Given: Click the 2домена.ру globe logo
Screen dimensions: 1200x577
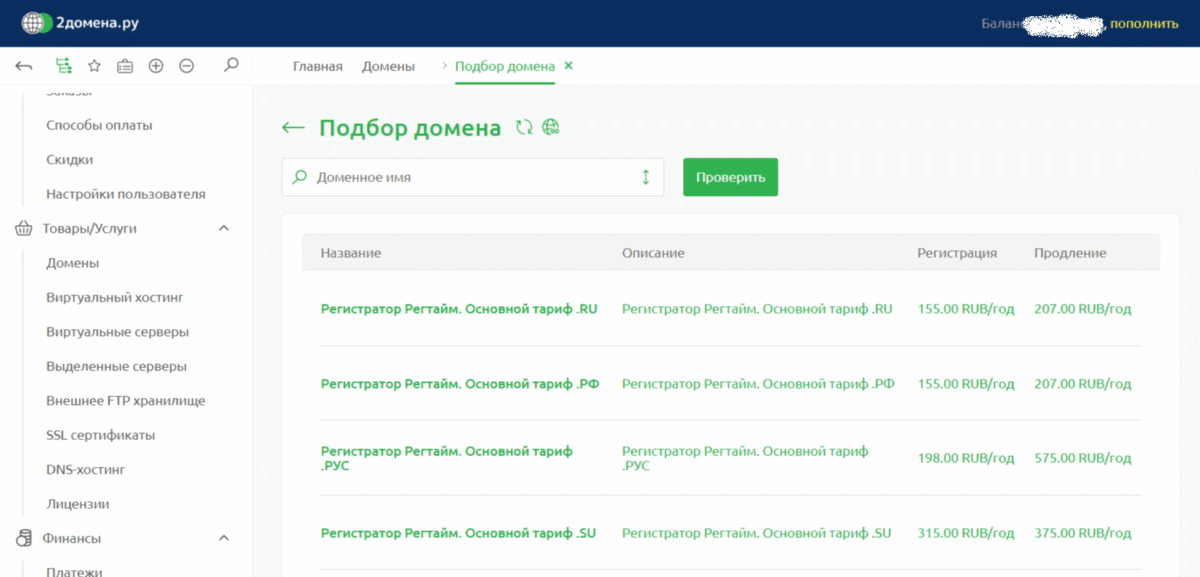Looking at the screenshot, I should point(37,23).
